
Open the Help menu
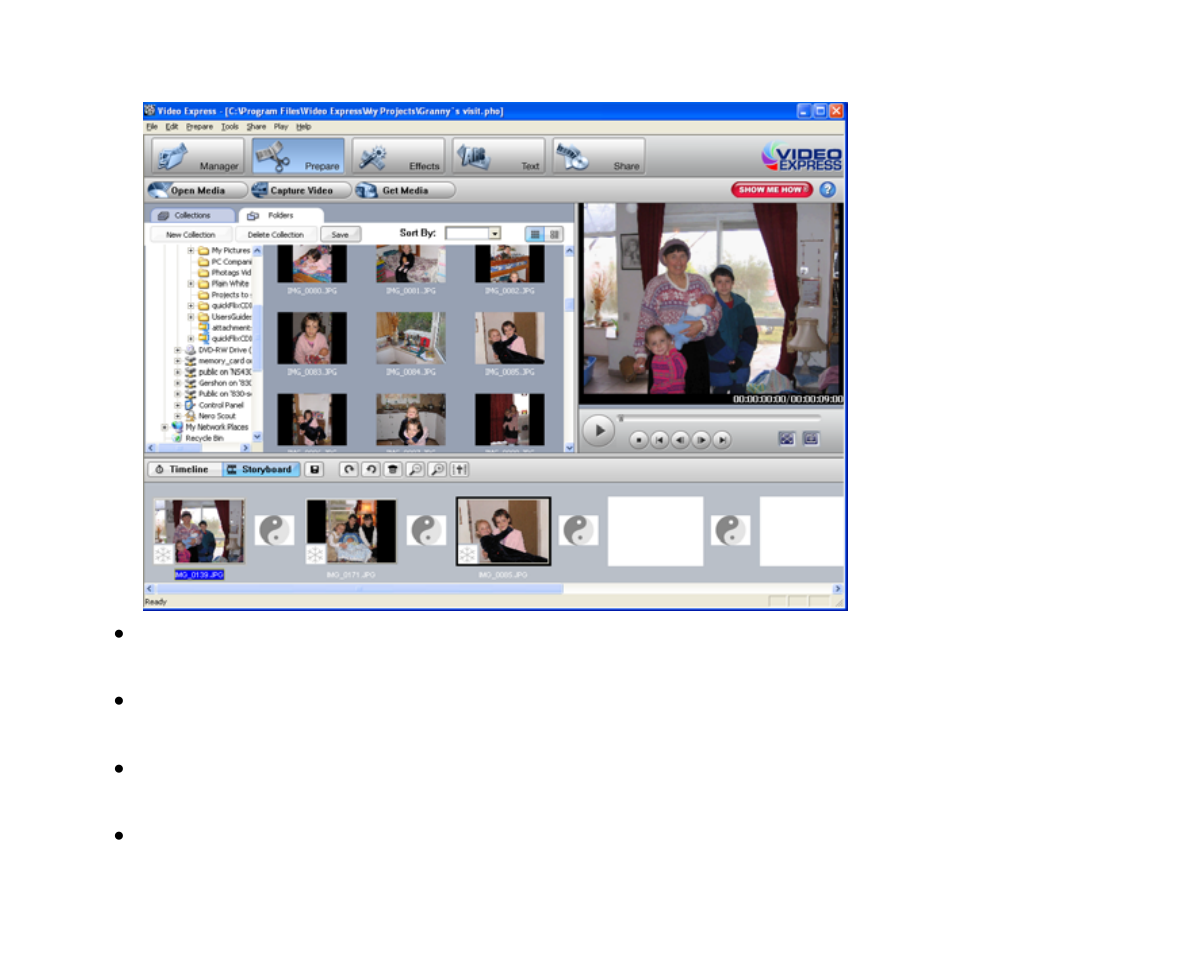point(304,127)
